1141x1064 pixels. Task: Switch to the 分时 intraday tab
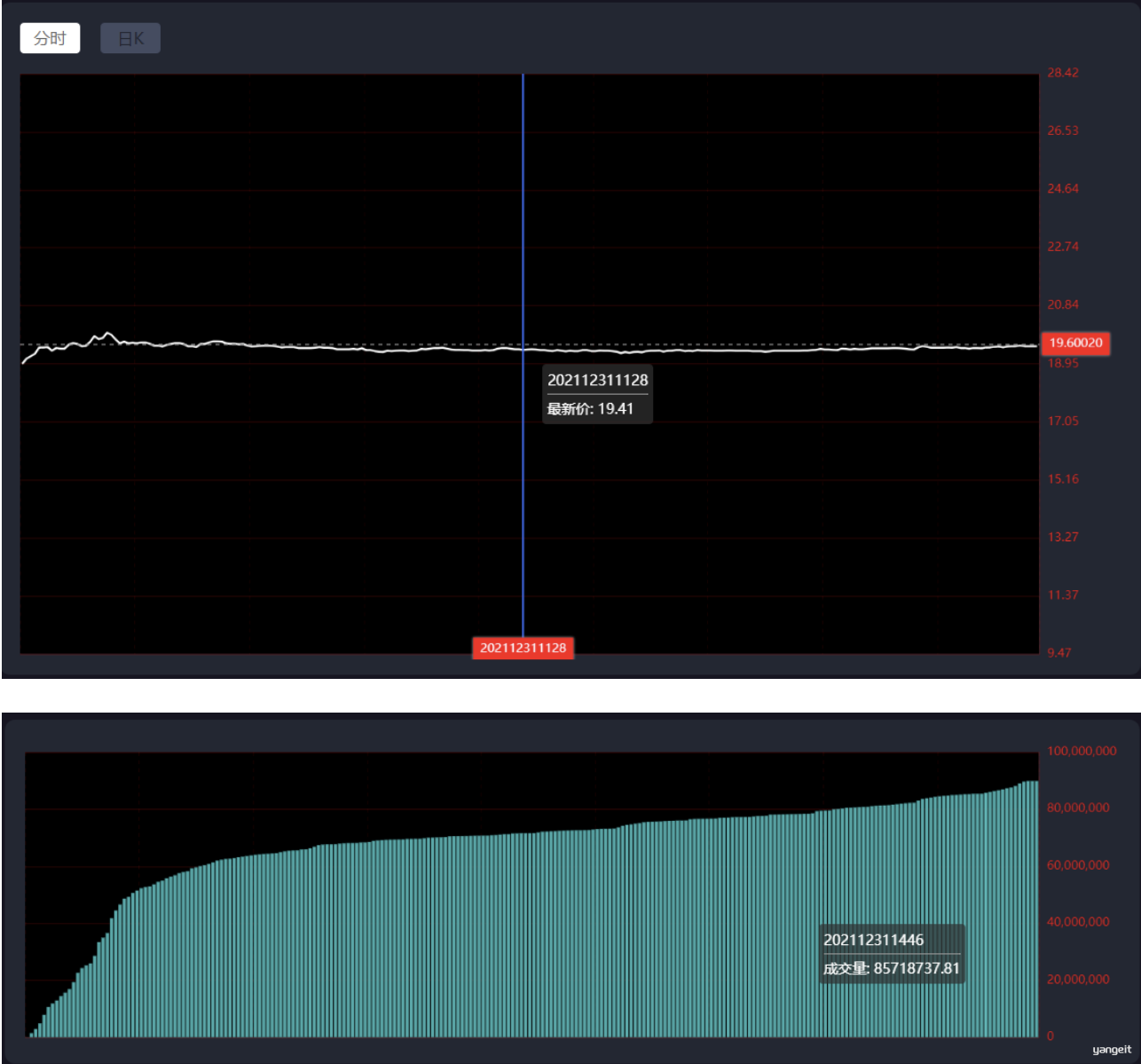point(50,38)
